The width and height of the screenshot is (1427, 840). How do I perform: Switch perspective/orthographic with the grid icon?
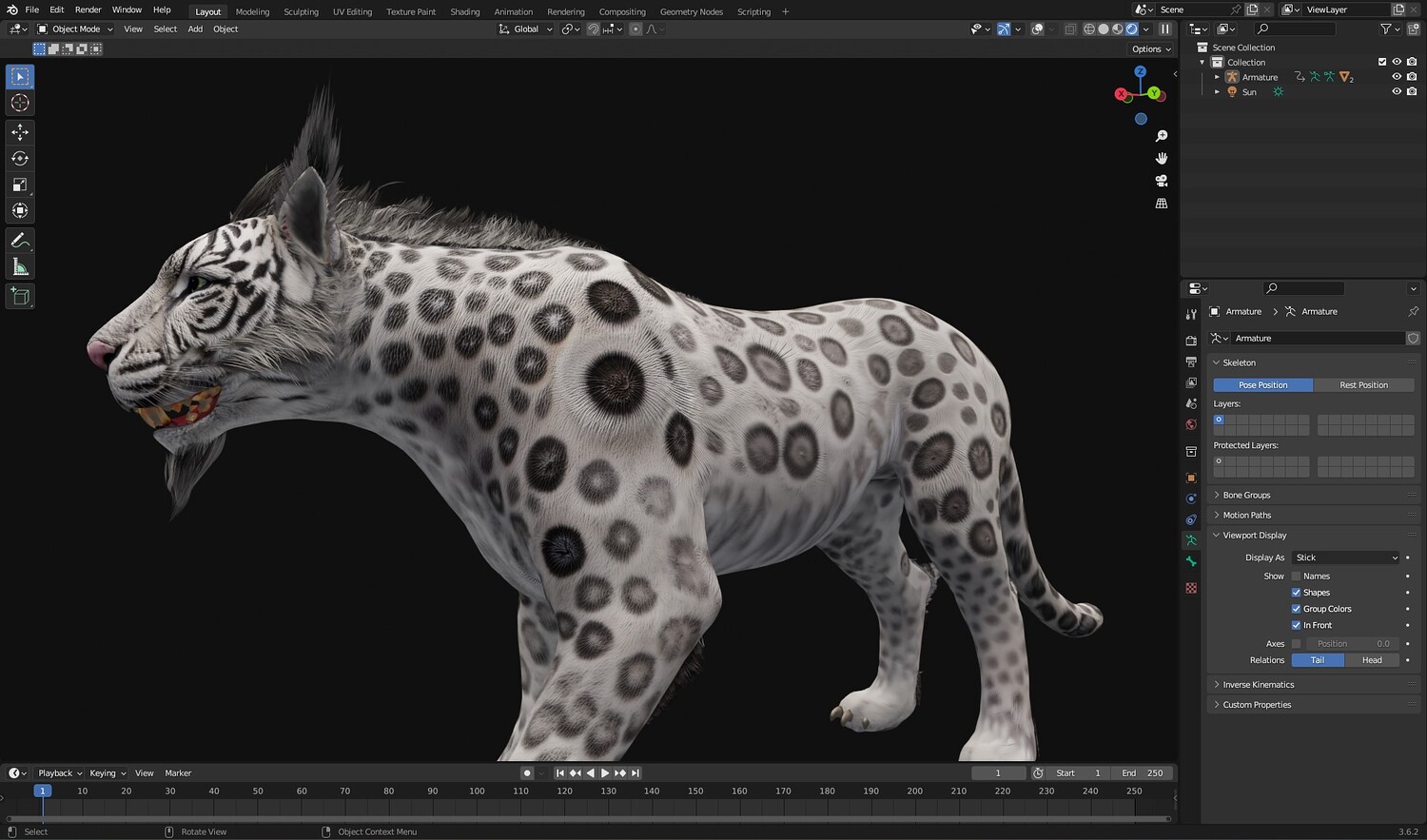(x=1162, y=204)
